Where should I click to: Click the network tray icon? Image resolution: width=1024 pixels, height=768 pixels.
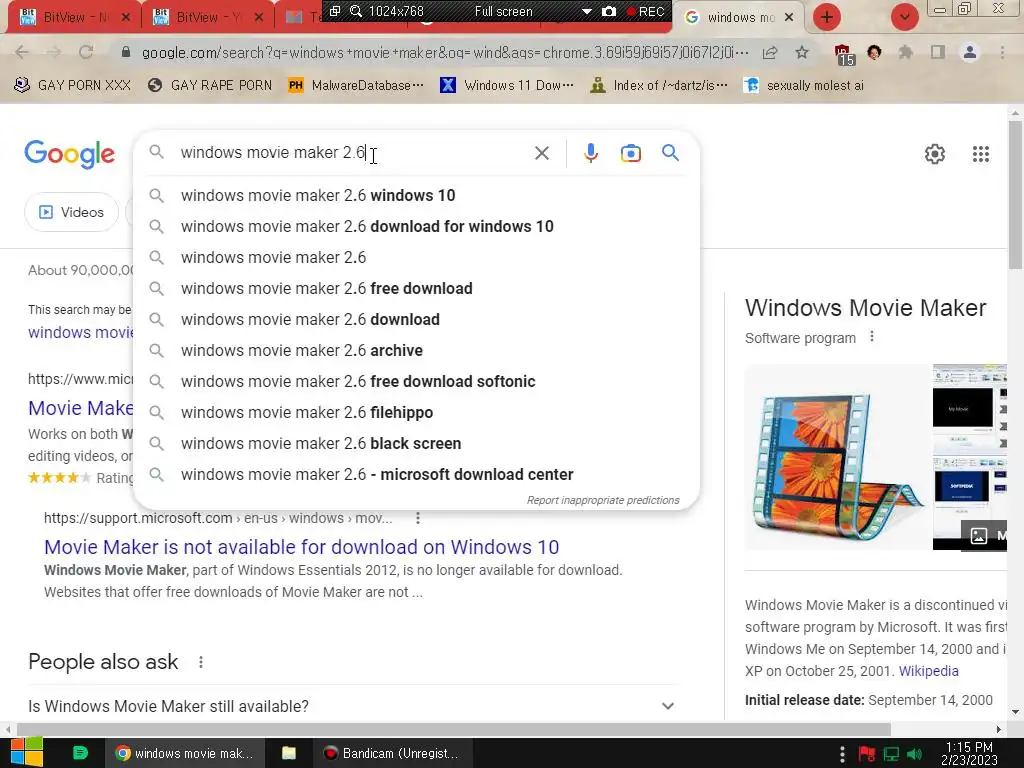(891, 754)
